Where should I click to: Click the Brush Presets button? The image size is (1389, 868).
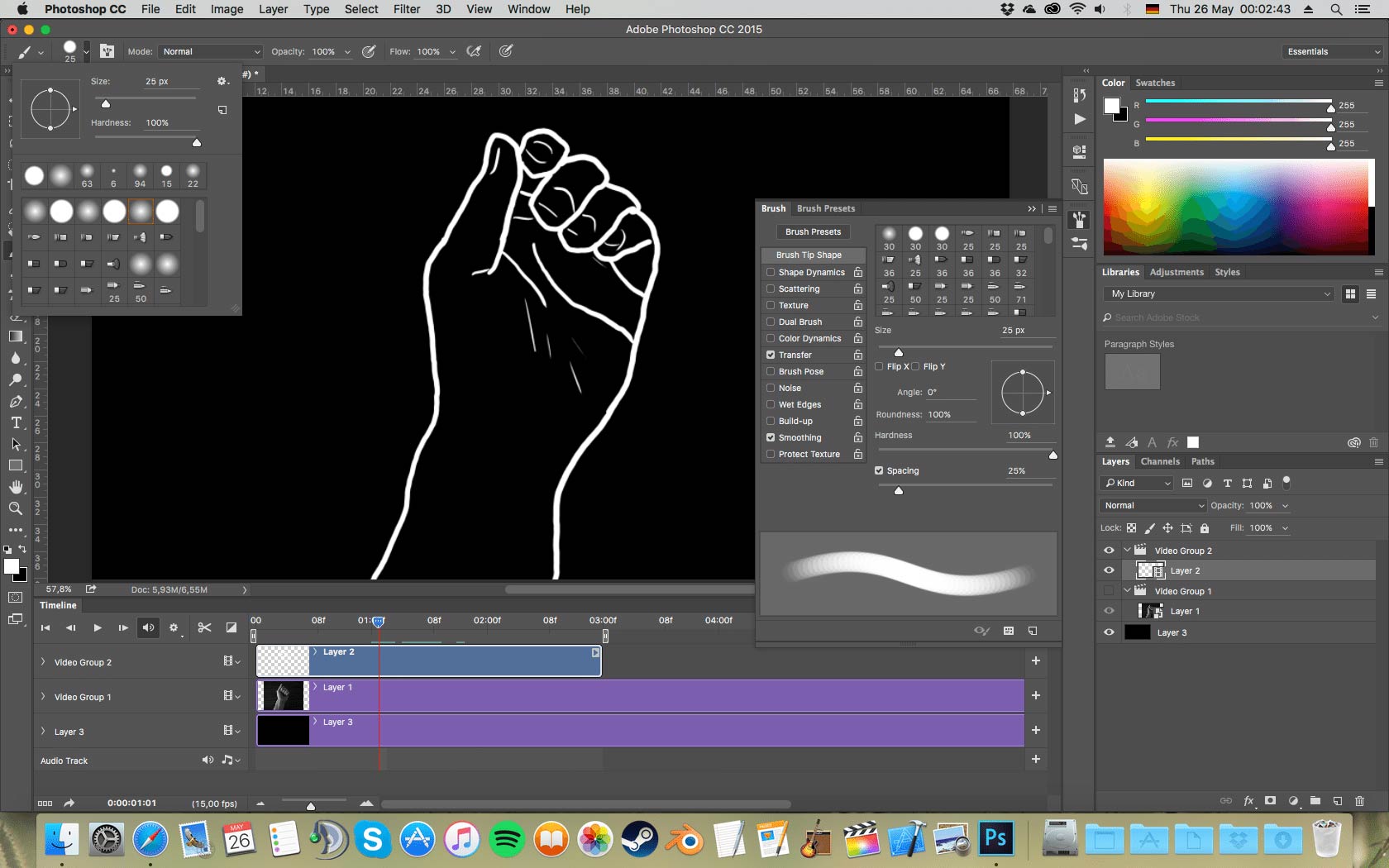coord(813,232)
